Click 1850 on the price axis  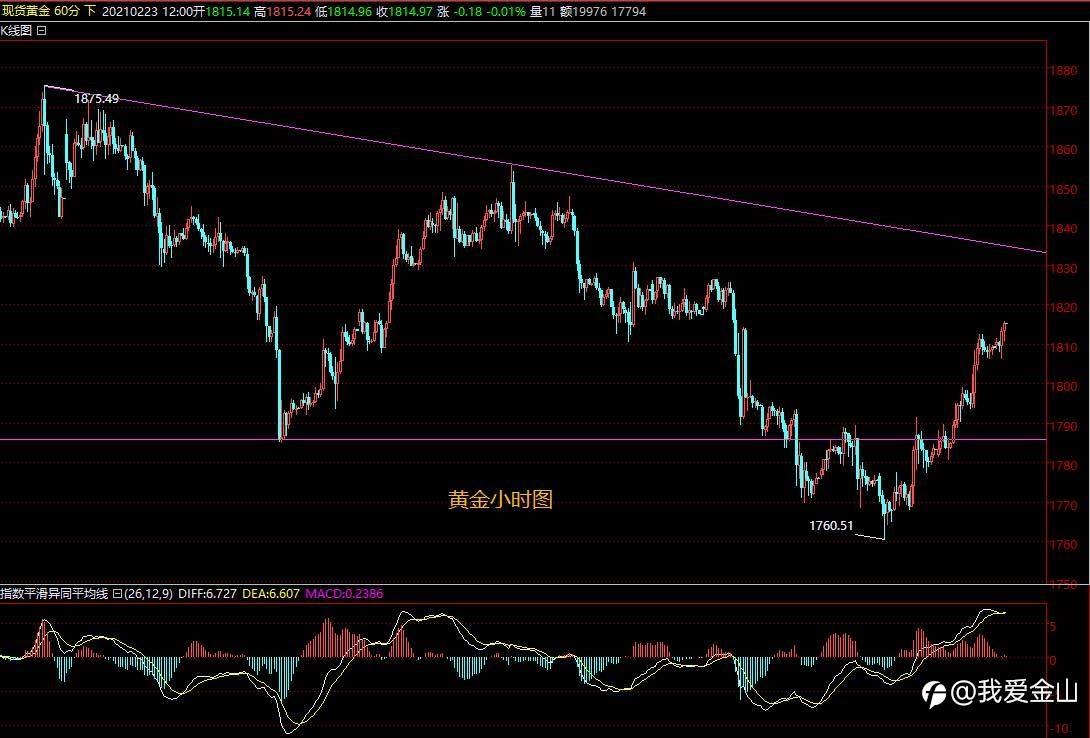pos(1064,189)
